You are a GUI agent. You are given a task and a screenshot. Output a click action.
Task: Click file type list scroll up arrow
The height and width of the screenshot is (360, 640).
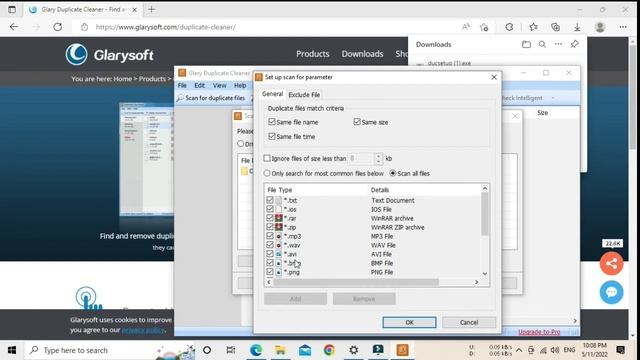point(484,188)
